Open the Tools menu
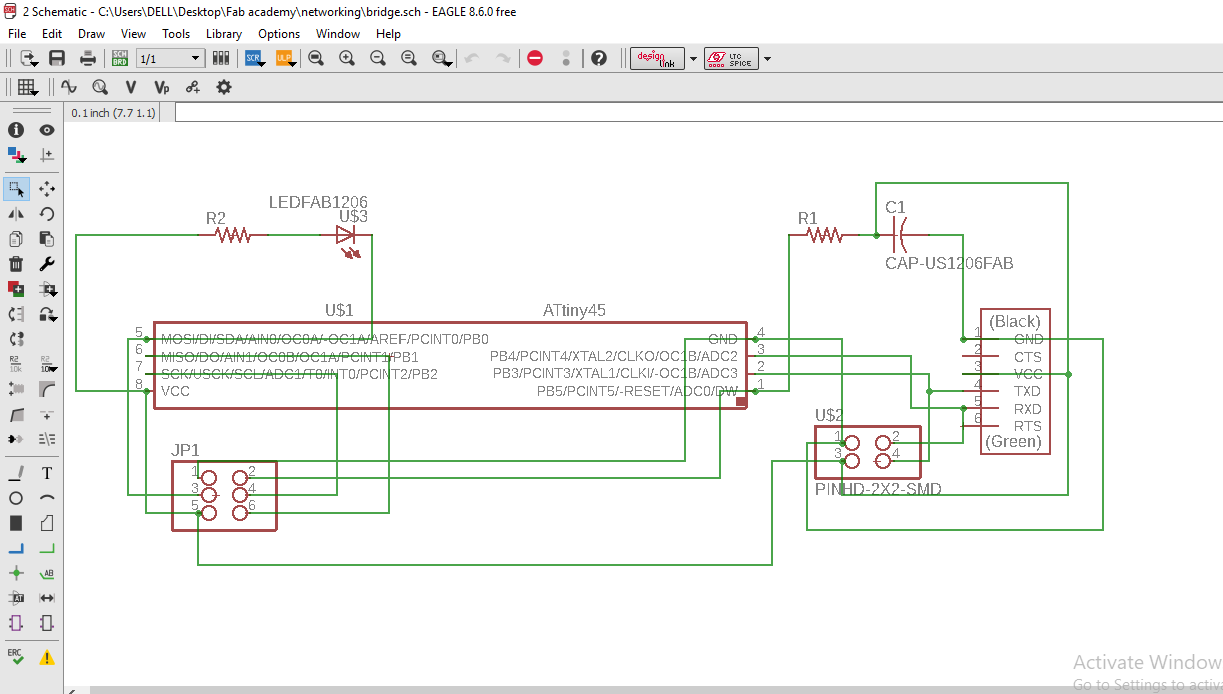Viewport: 1223px width, 694px height. [x=176, y=33]
